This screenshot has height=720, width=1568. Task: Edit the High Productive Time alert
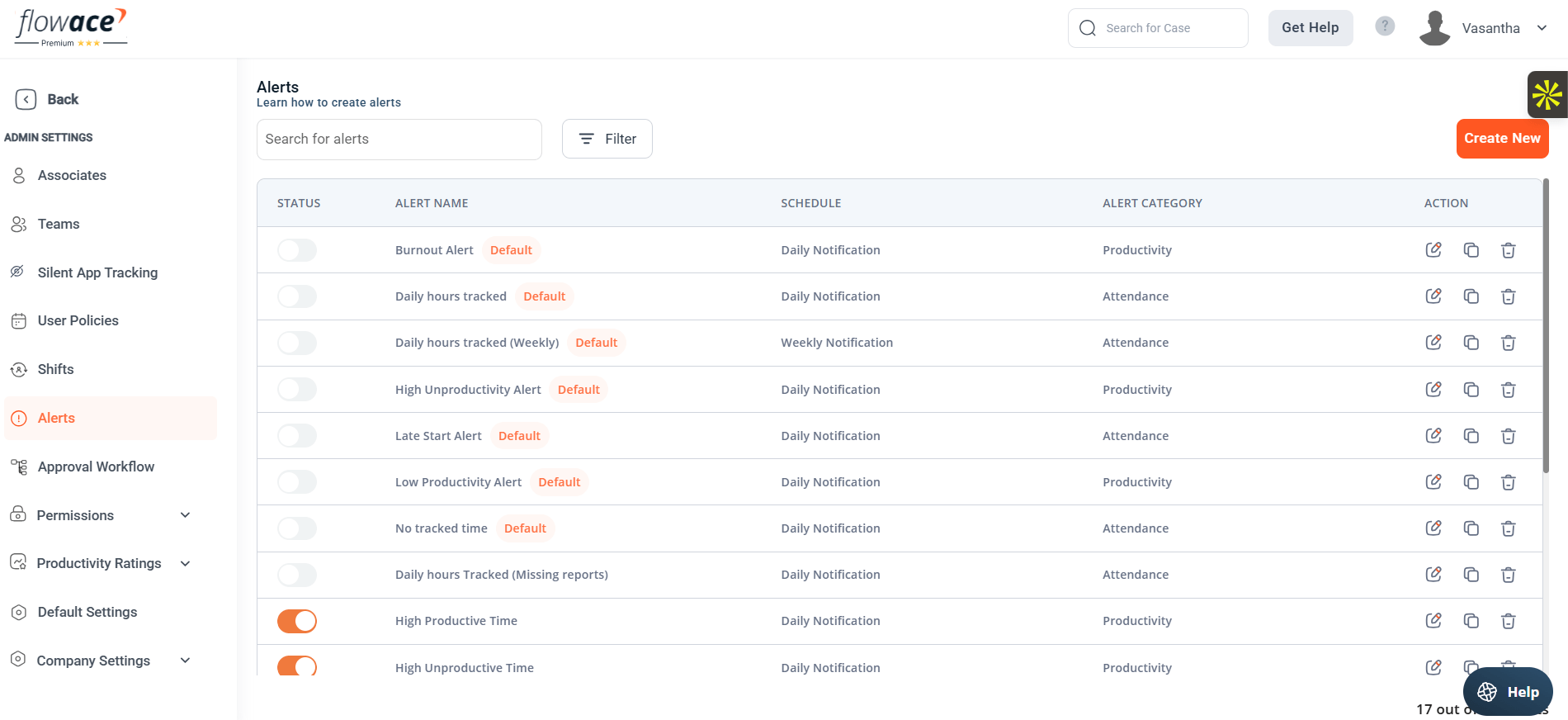pos(1433,621)
